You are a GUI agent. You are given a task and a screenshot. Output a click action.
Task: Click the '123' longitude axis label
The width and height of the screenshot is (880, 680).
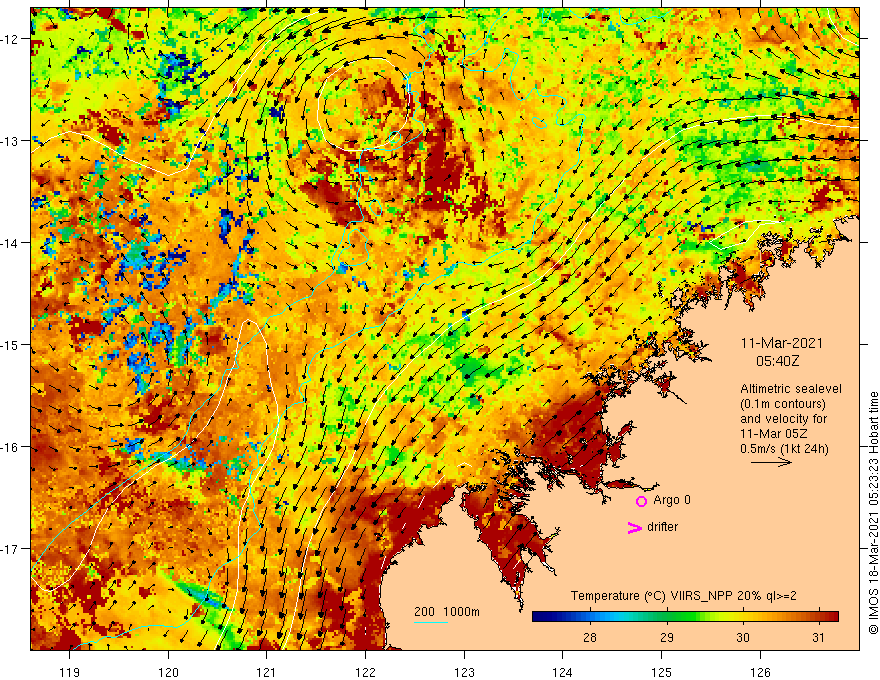click(464, 672)
